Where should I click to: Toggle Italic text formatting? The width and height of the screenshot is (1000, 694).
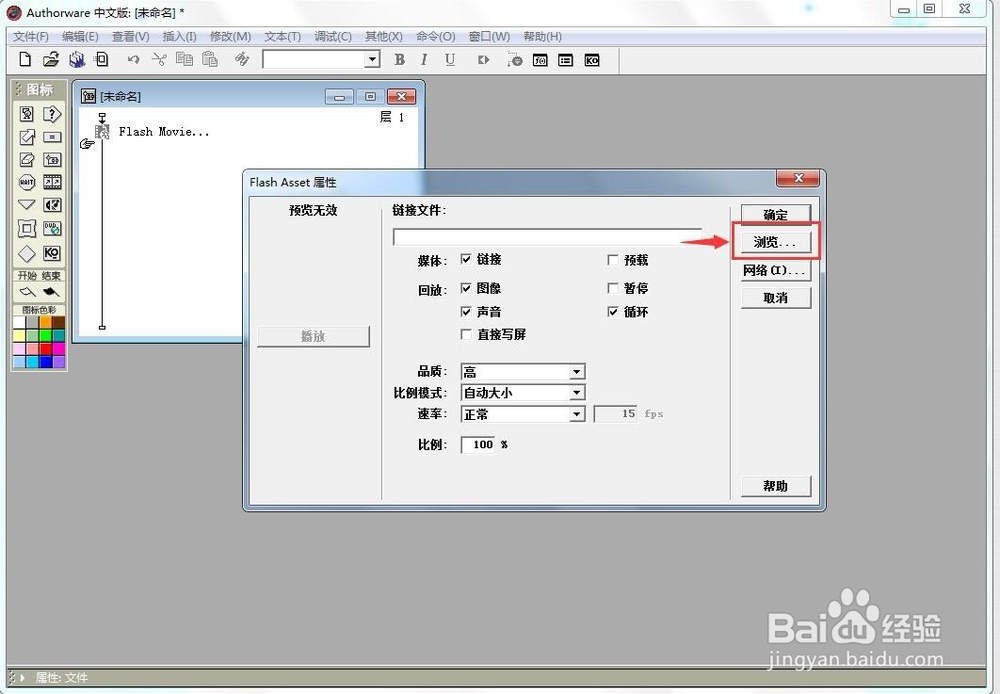click(424, 59)
